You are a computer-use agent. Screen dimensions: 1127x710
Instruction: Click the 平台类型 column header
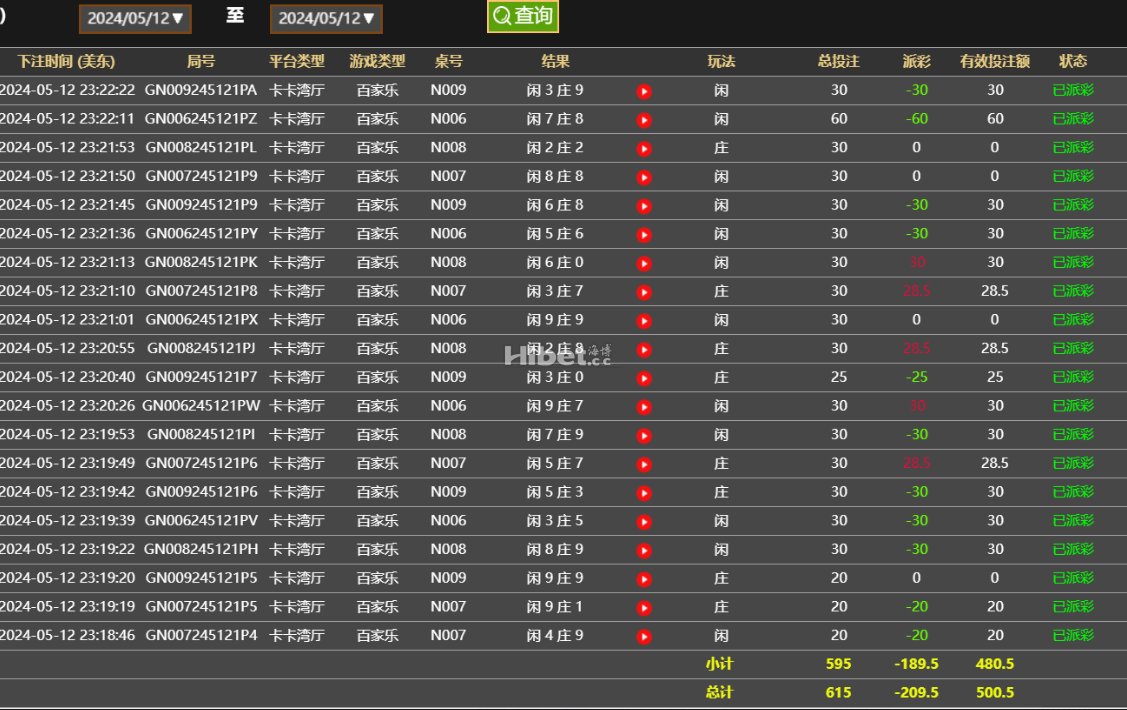tap(297, 62)
